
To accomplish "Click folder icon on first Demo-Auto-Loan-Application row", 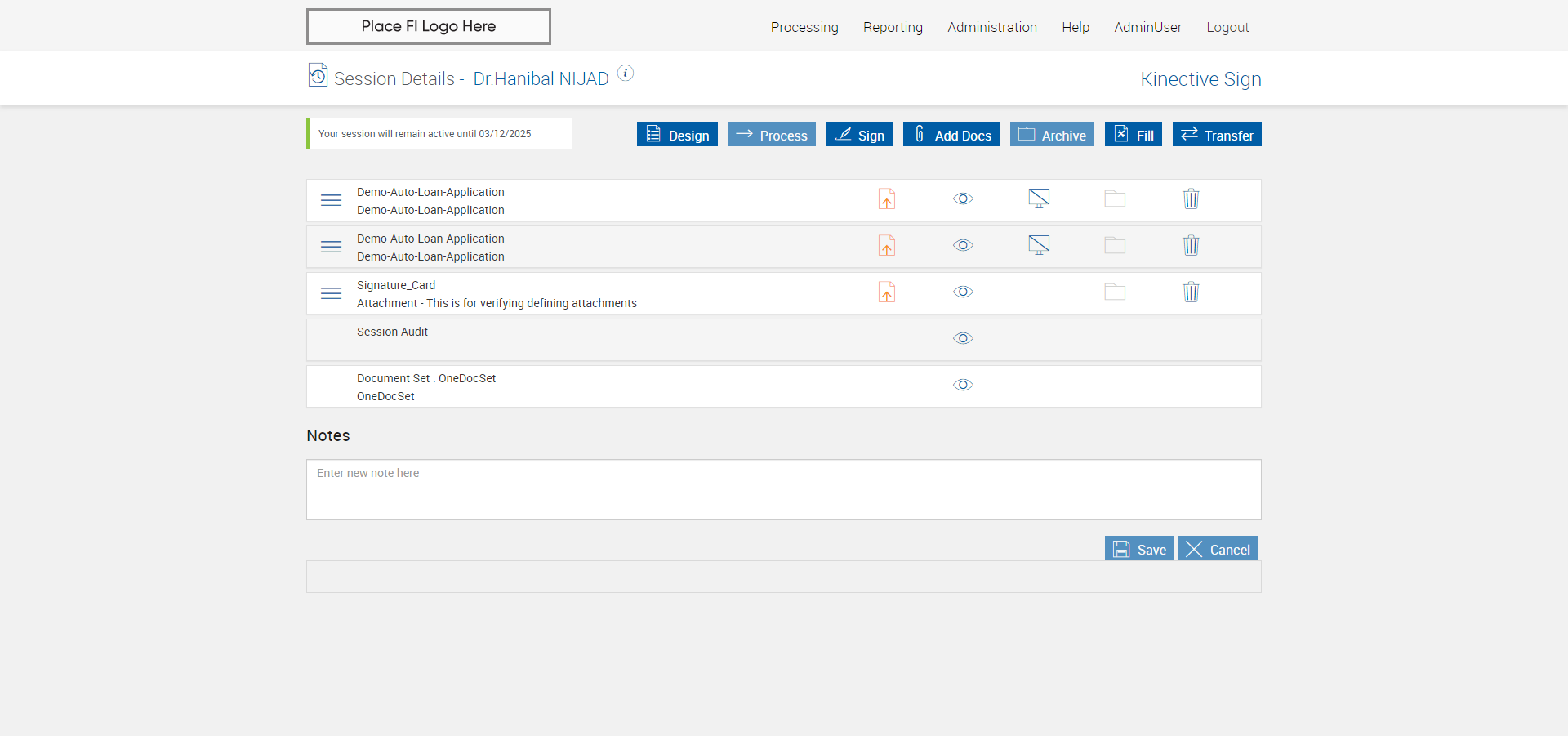I will click(x=1115, y=198).
